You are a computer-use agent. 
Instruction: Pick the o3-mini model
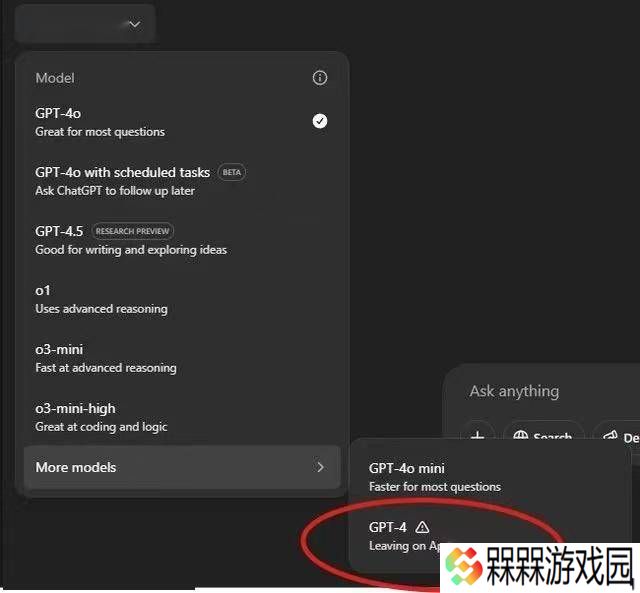pyautogui.click(x=182, y=358)
